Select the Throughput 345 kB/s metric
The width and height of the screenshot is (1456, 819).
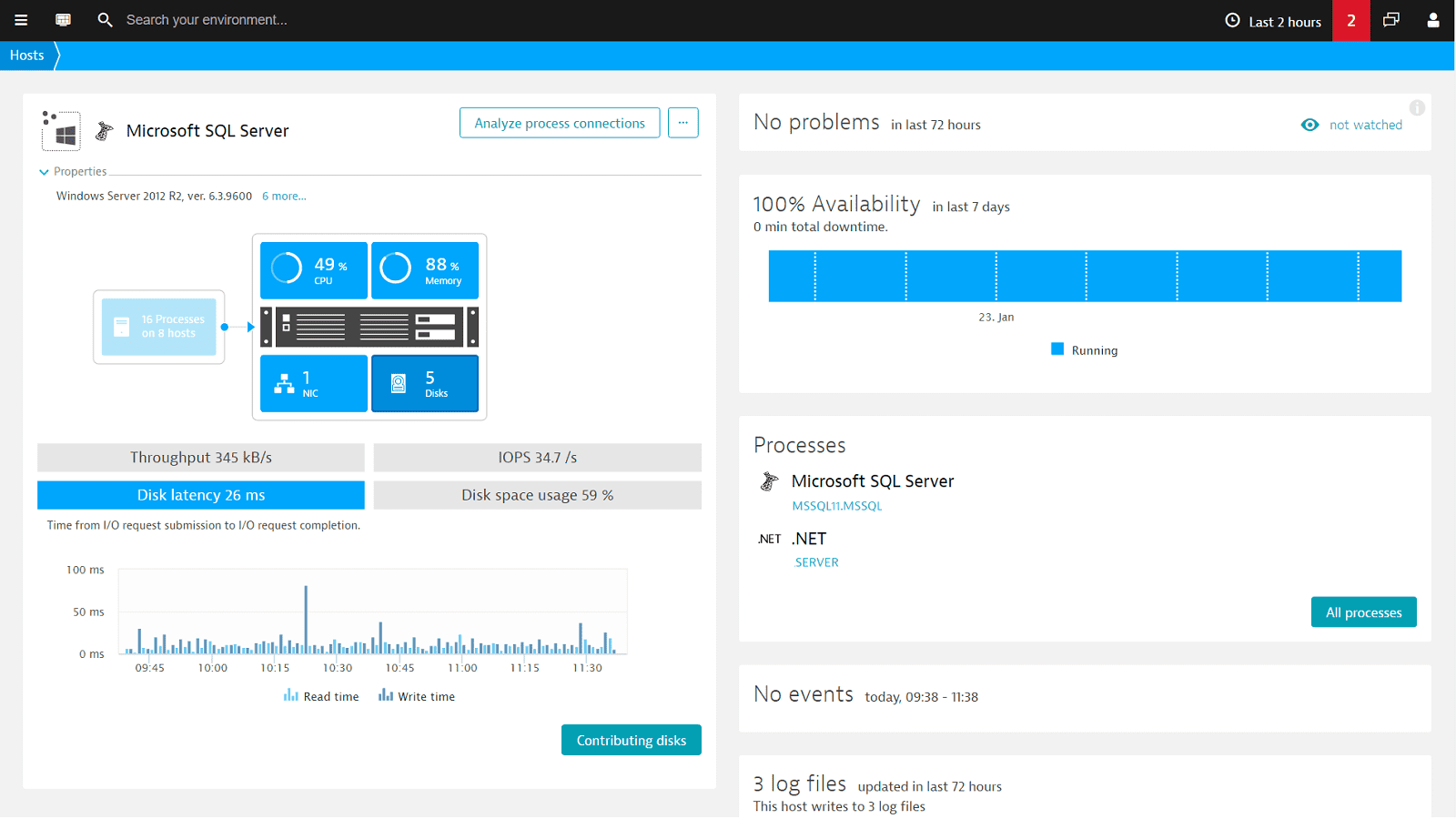[x=201, y=458]
